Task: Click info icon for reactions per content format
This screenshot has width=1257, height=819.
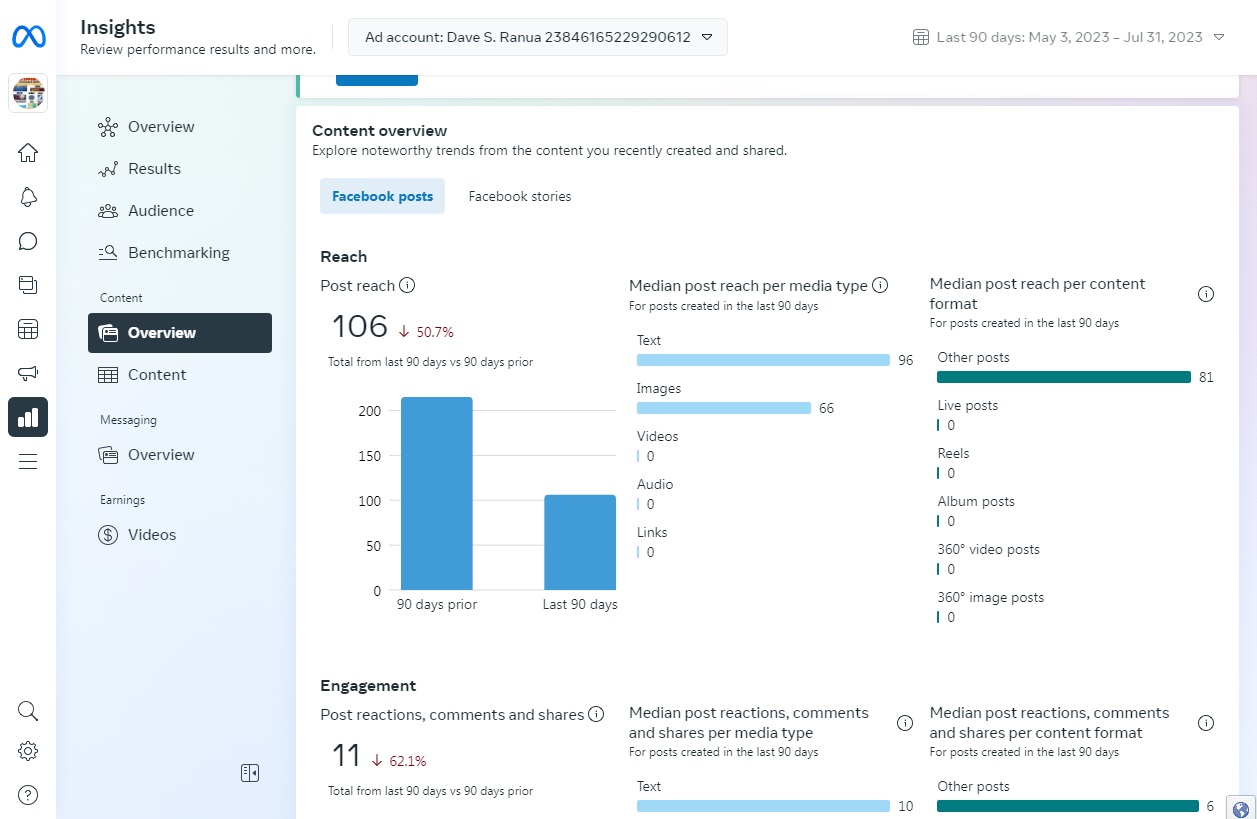Action: click(1206, 723)
